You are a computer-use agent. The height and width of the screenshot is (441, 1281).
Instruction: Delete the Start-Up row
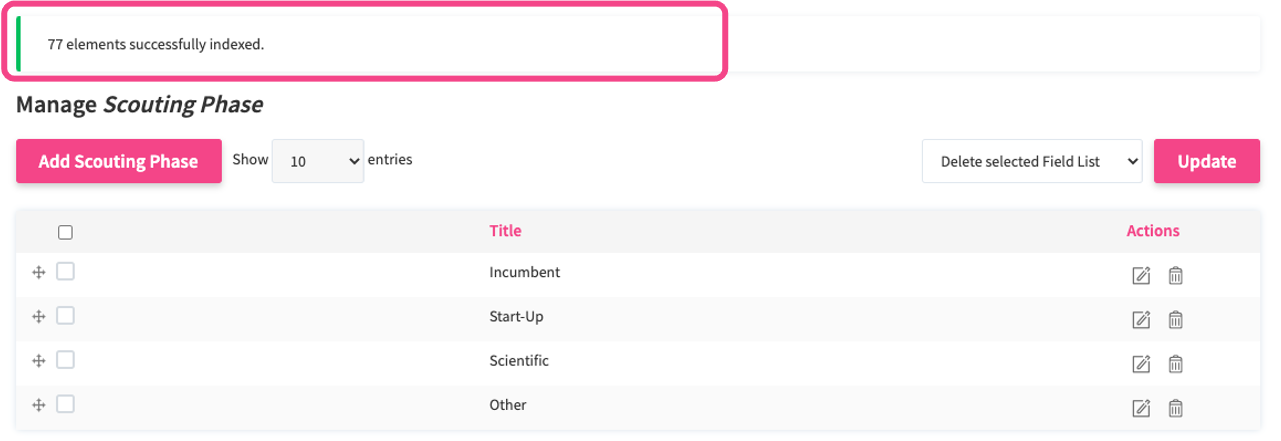(x=1176, y=320)
